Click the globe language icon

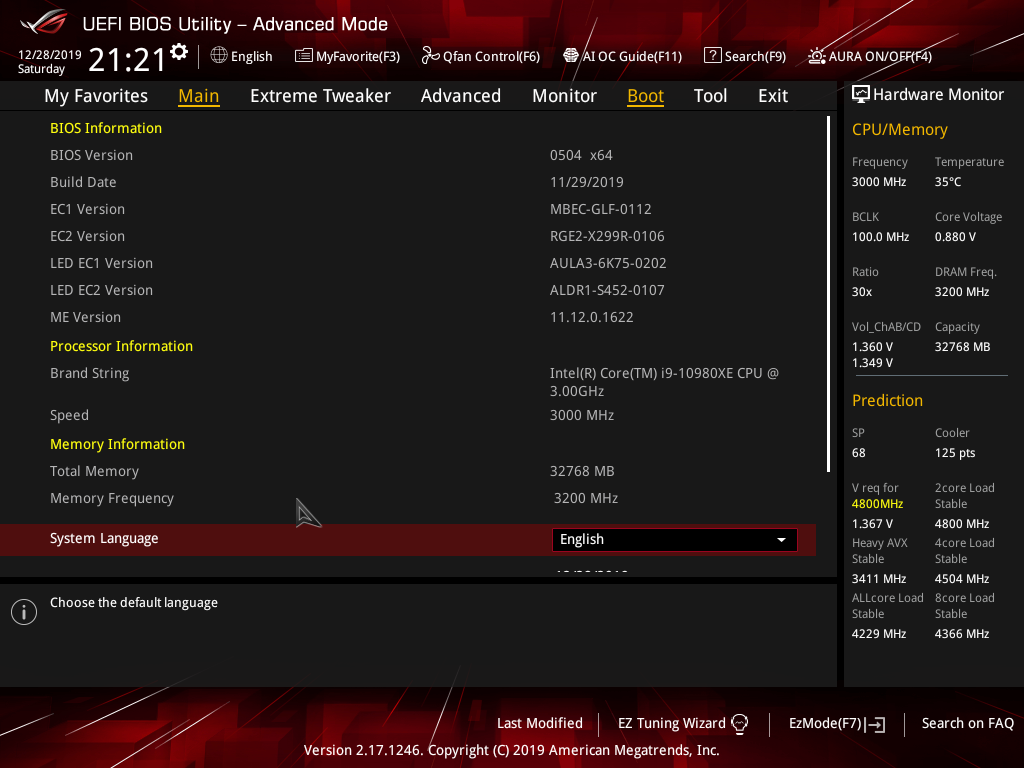[219, 56]
